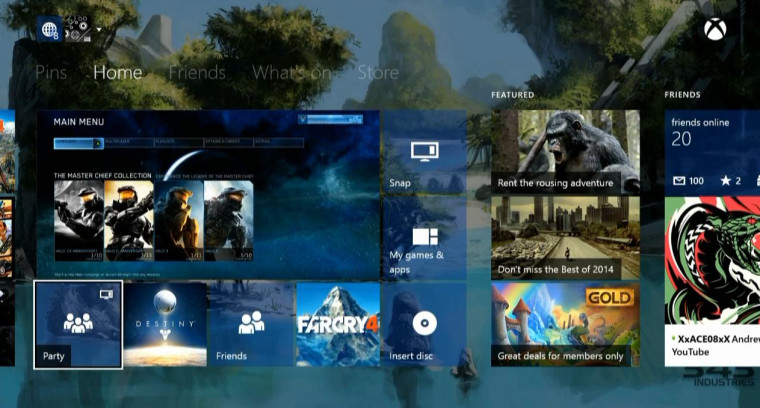760x408 pixels.
Task: Click the GOLD badge on deals tile
Action: pos(610,298)
